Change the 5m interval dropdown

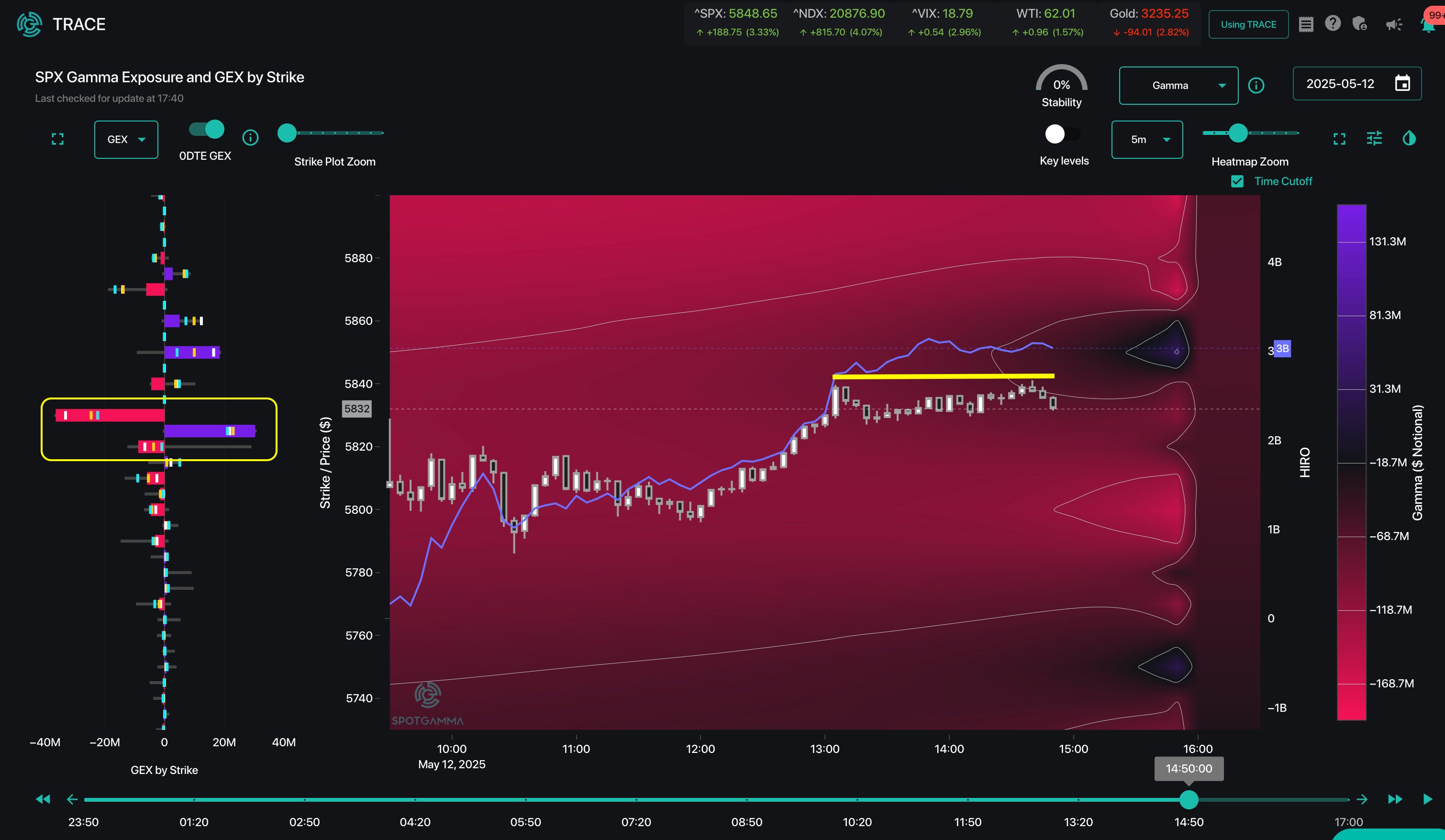pyautogui.click(x=1147, y=139)
